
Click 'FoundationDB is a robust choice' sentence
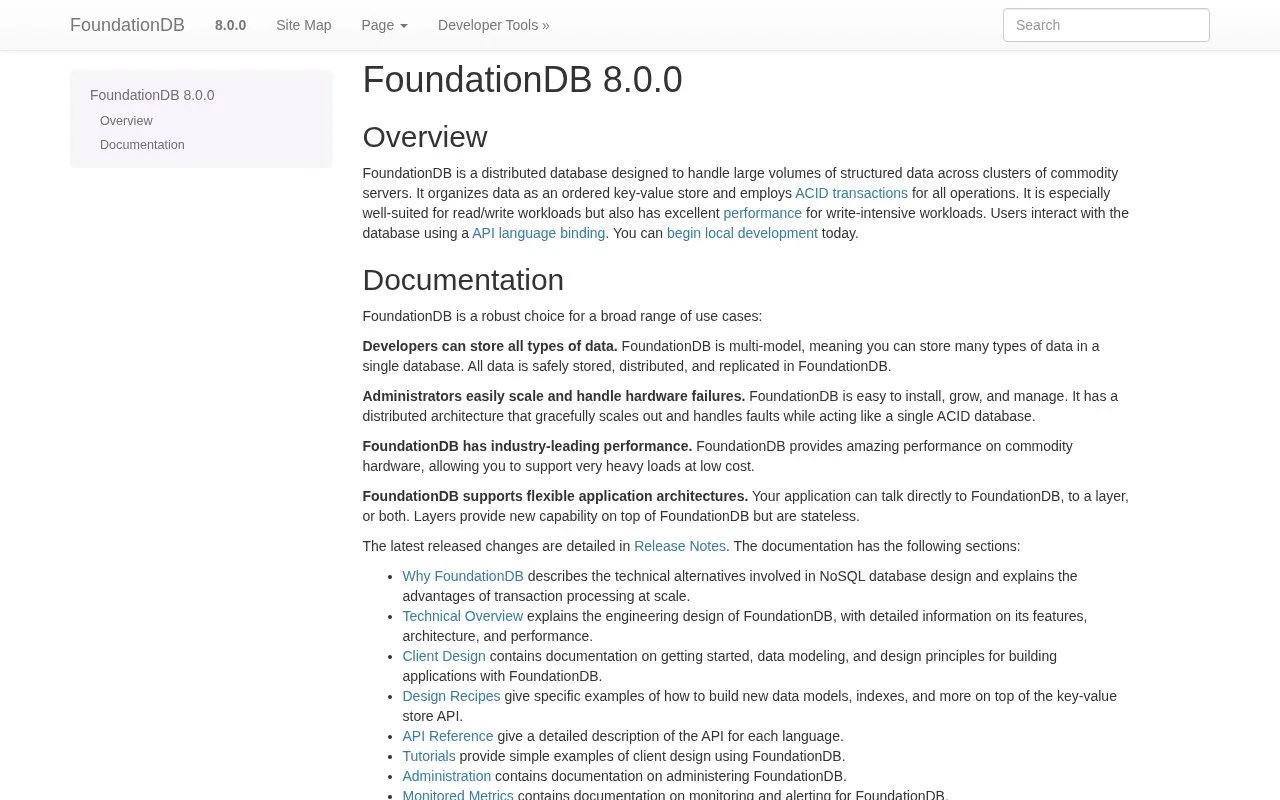tap(562, 316)
